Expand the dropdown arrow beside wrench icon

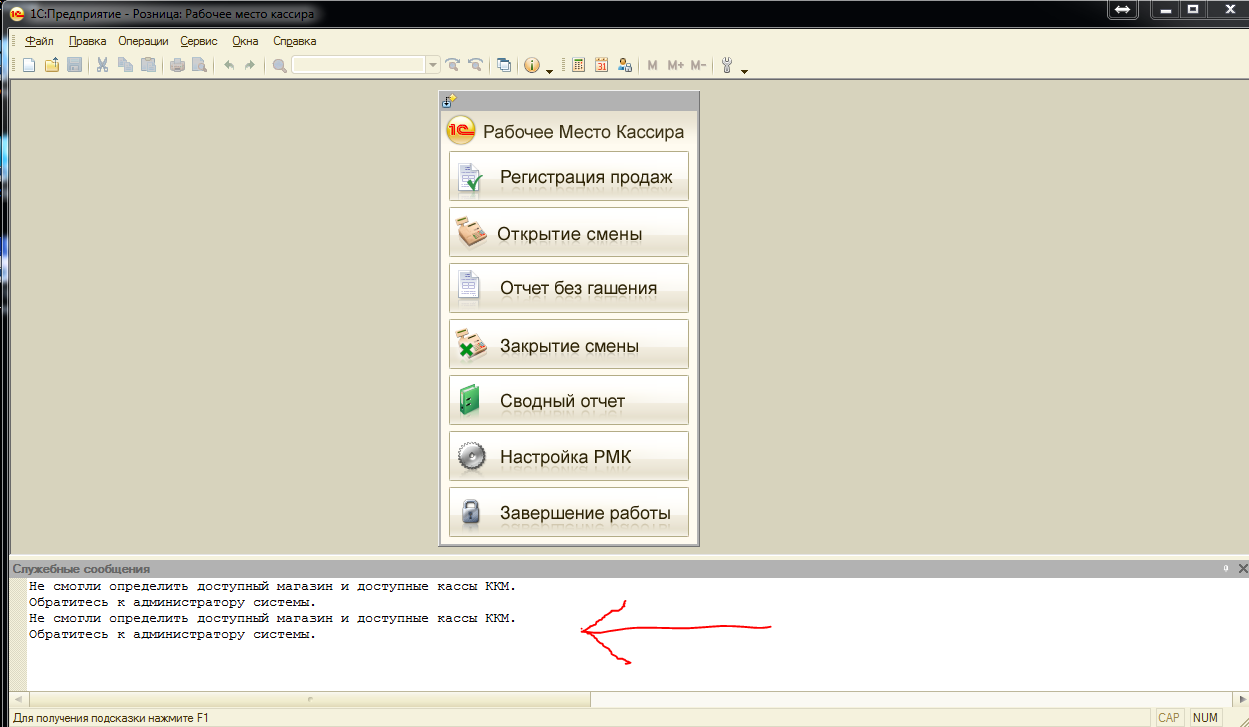click(x=744, y=68)
